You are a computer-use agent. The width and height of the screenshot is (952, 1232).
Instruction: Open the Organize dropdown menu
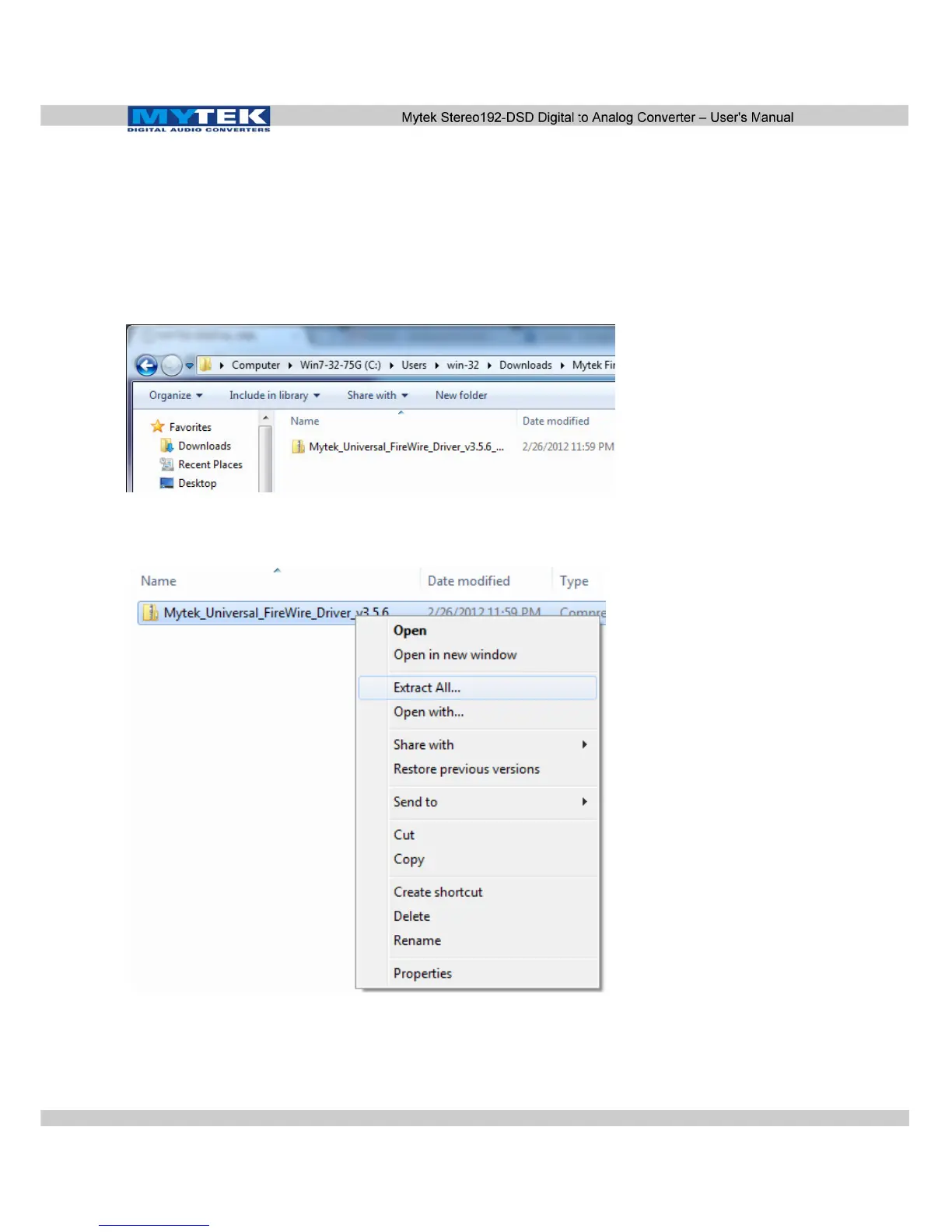click(x=176, y=395)
